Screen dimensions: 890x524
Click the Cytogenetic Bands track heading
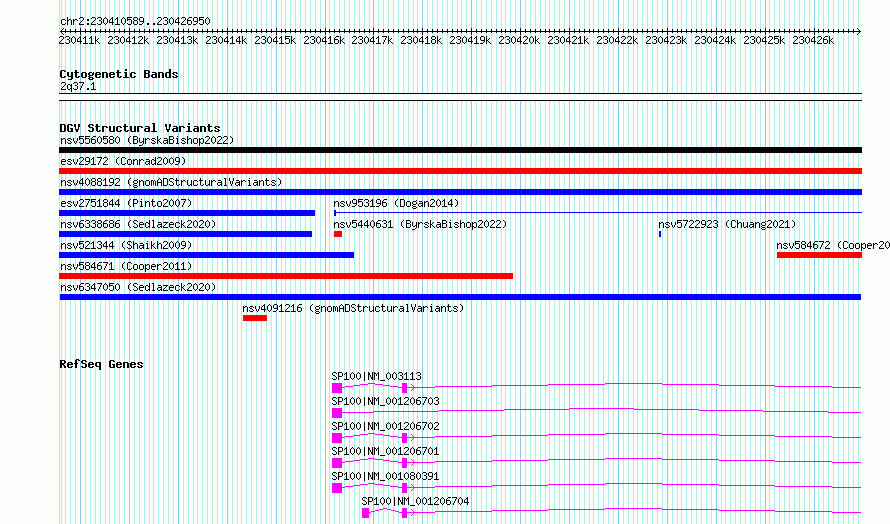pyautogui.click(x=119, y=74)
